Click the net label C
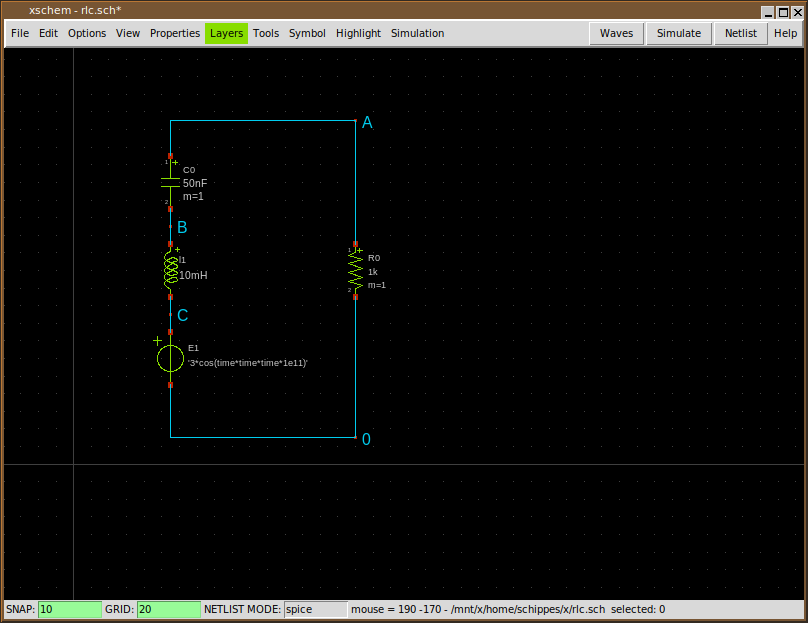This screenshot has width=808, height=623. (182, 315)
